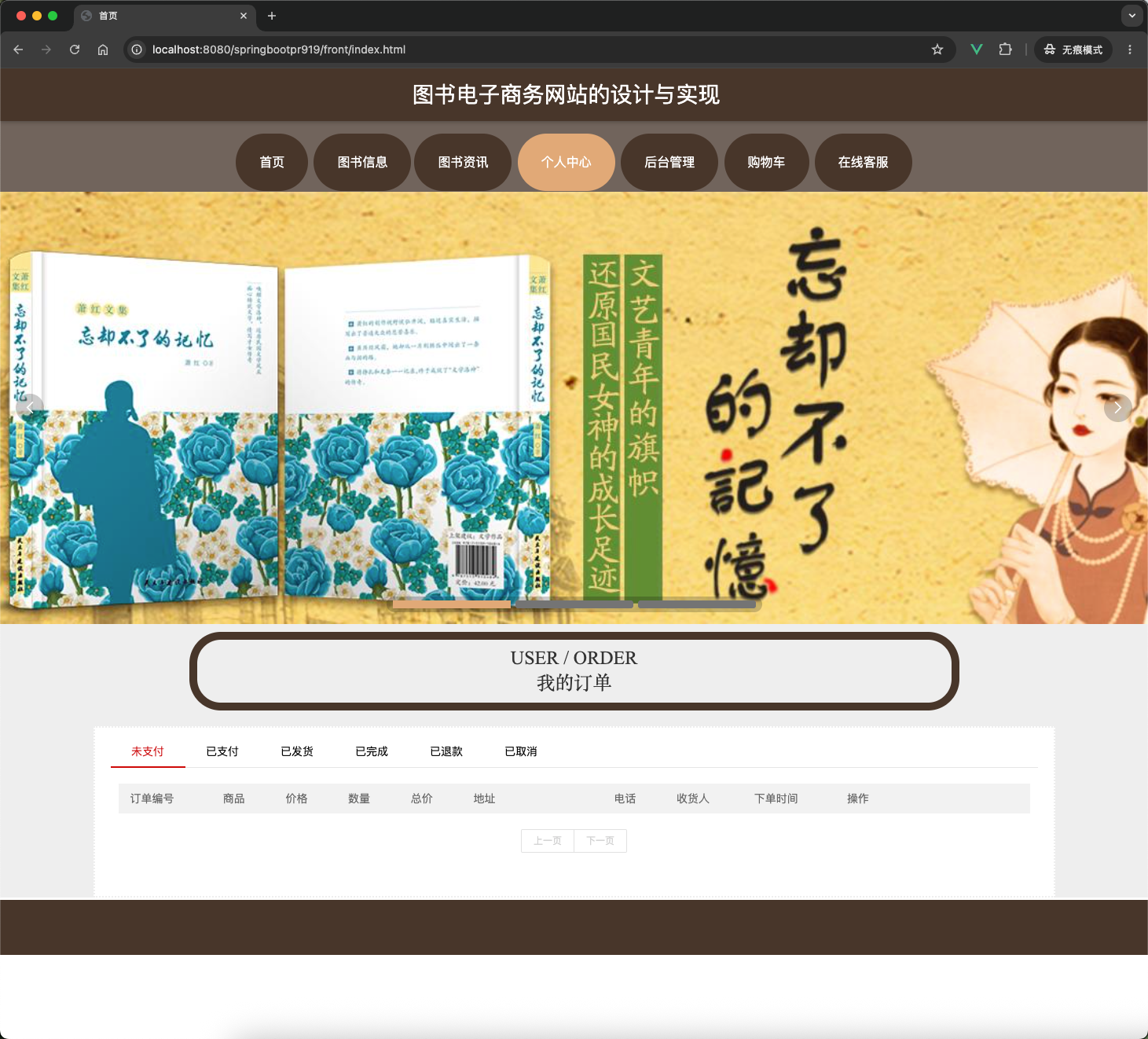Switch to the 未支付 orders tab

(x=148, y=751)
